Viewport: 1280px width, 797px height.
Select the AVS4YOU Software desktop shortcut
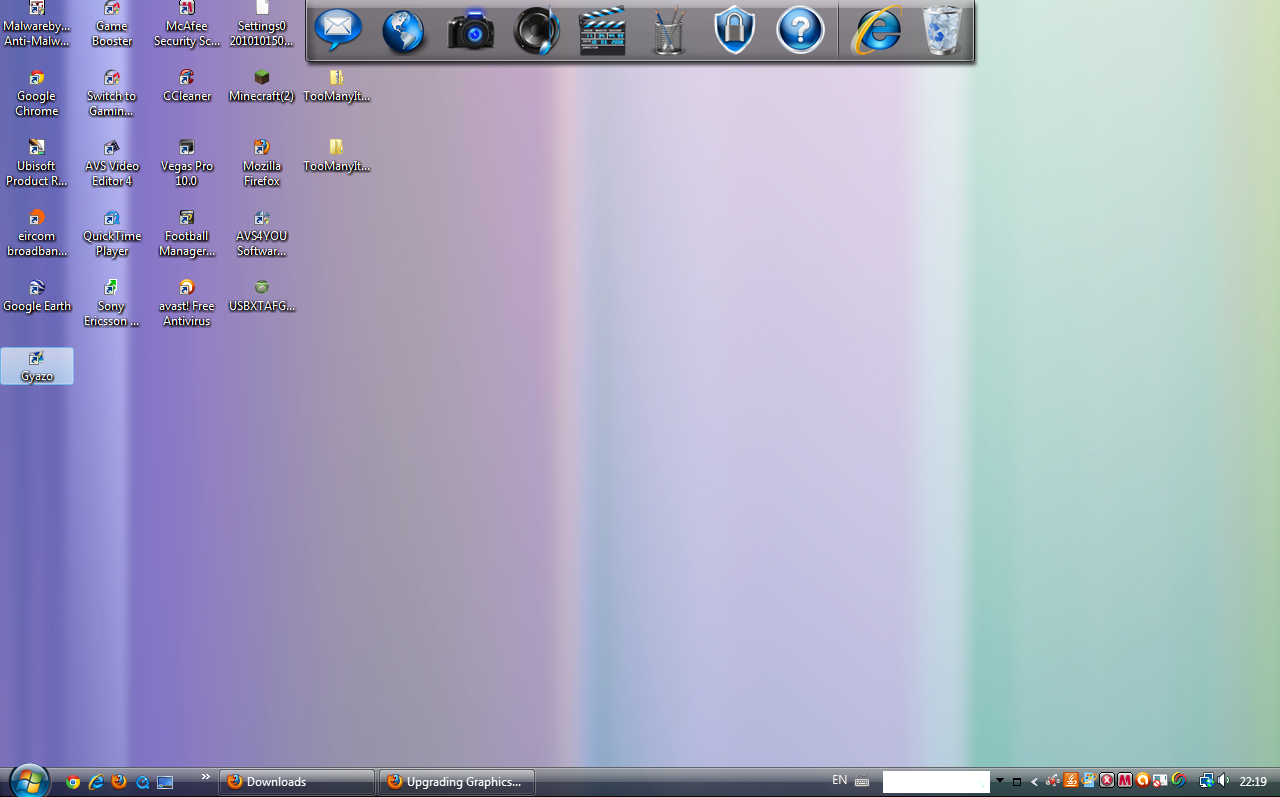click(262, 234)
